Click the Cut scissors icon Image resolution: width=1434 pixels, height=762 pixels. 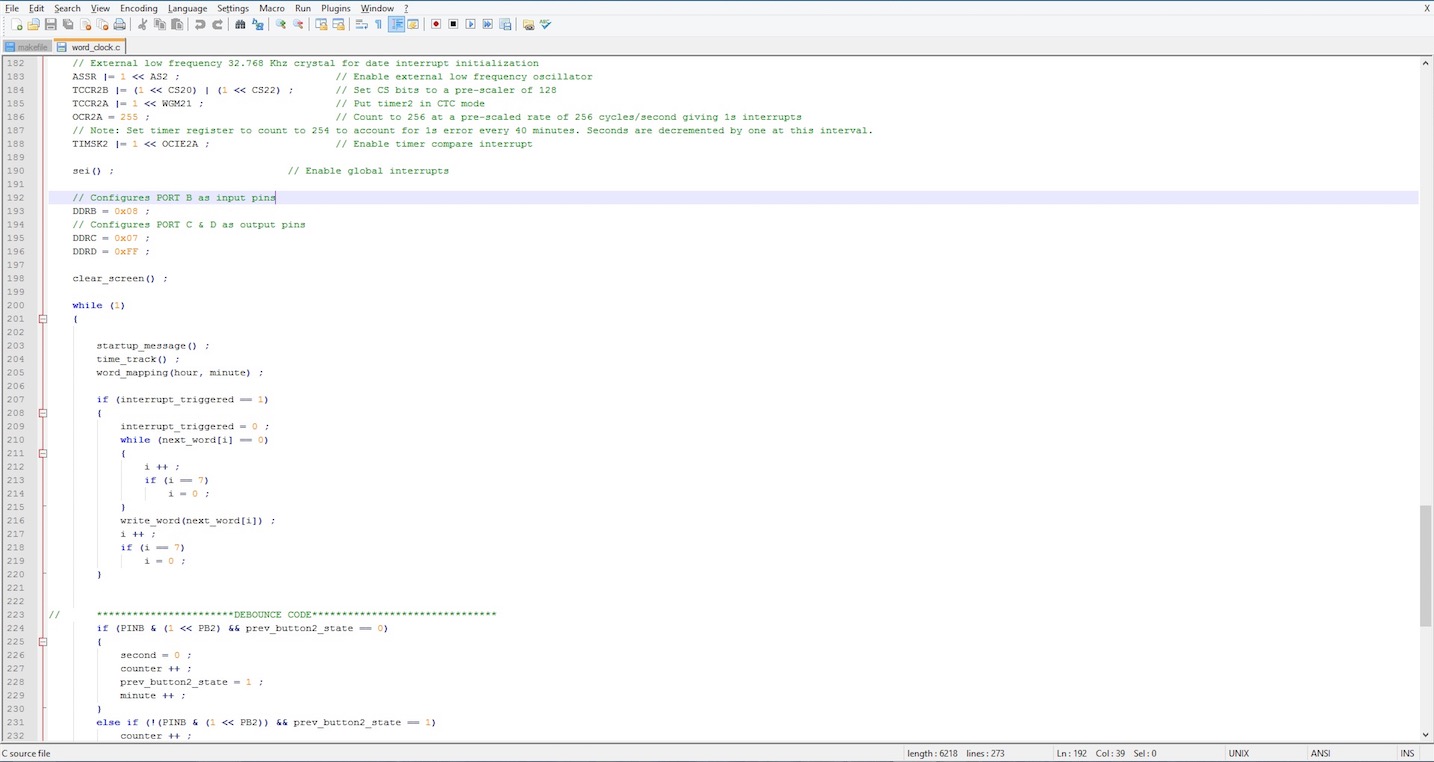coord(143,25)
